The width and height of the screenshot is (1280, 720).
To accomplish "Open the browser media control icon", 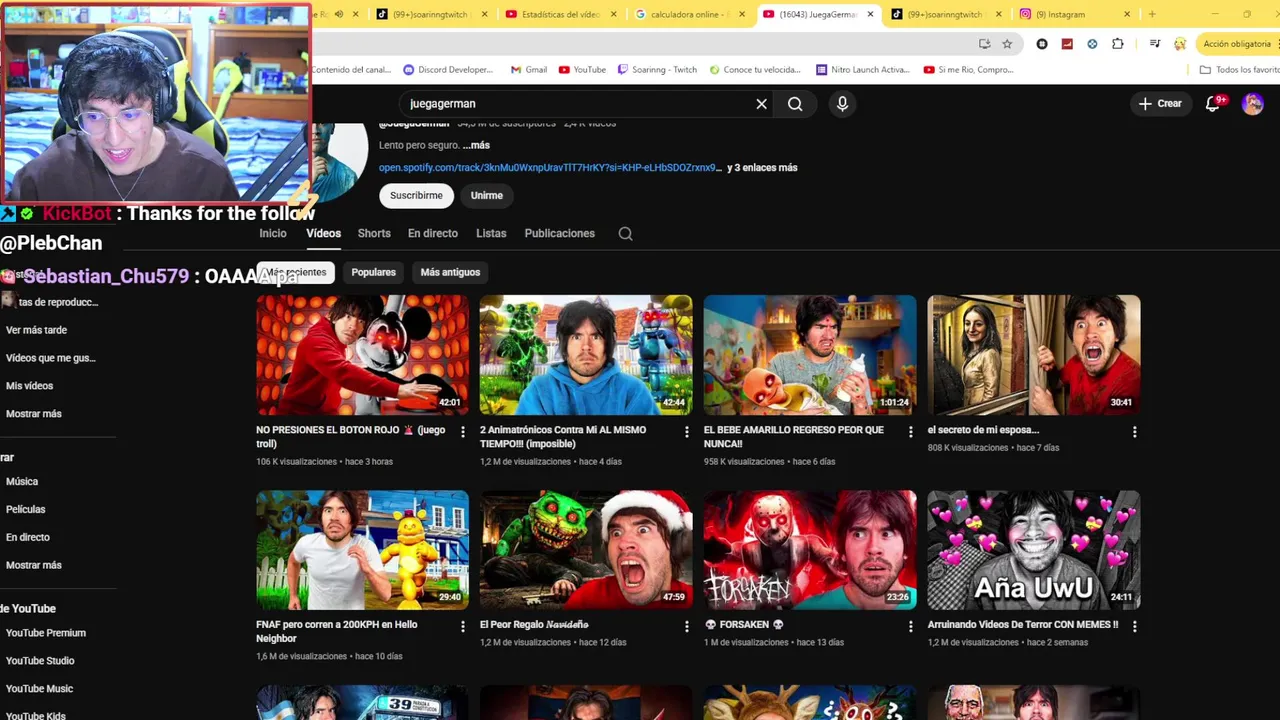I will click(1155, 44).
